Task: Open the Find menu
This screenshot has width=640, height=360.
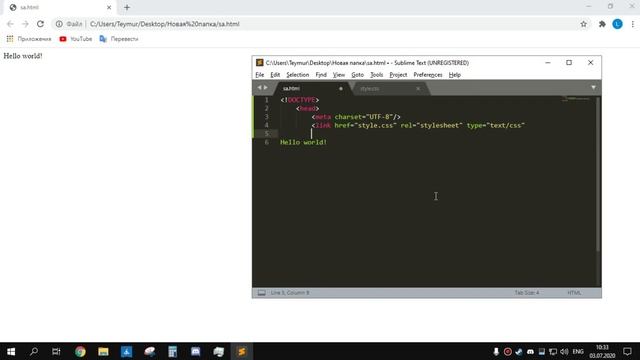Action: pyautogui.click(x=321, y=75)
